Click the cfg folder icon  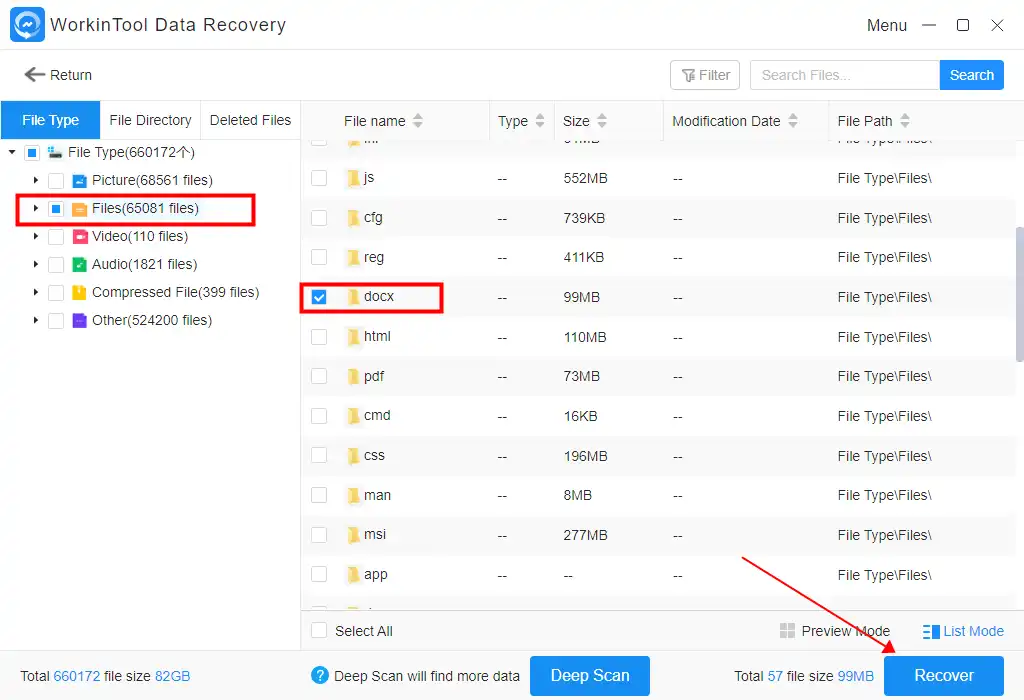click(x=353, y=218)
